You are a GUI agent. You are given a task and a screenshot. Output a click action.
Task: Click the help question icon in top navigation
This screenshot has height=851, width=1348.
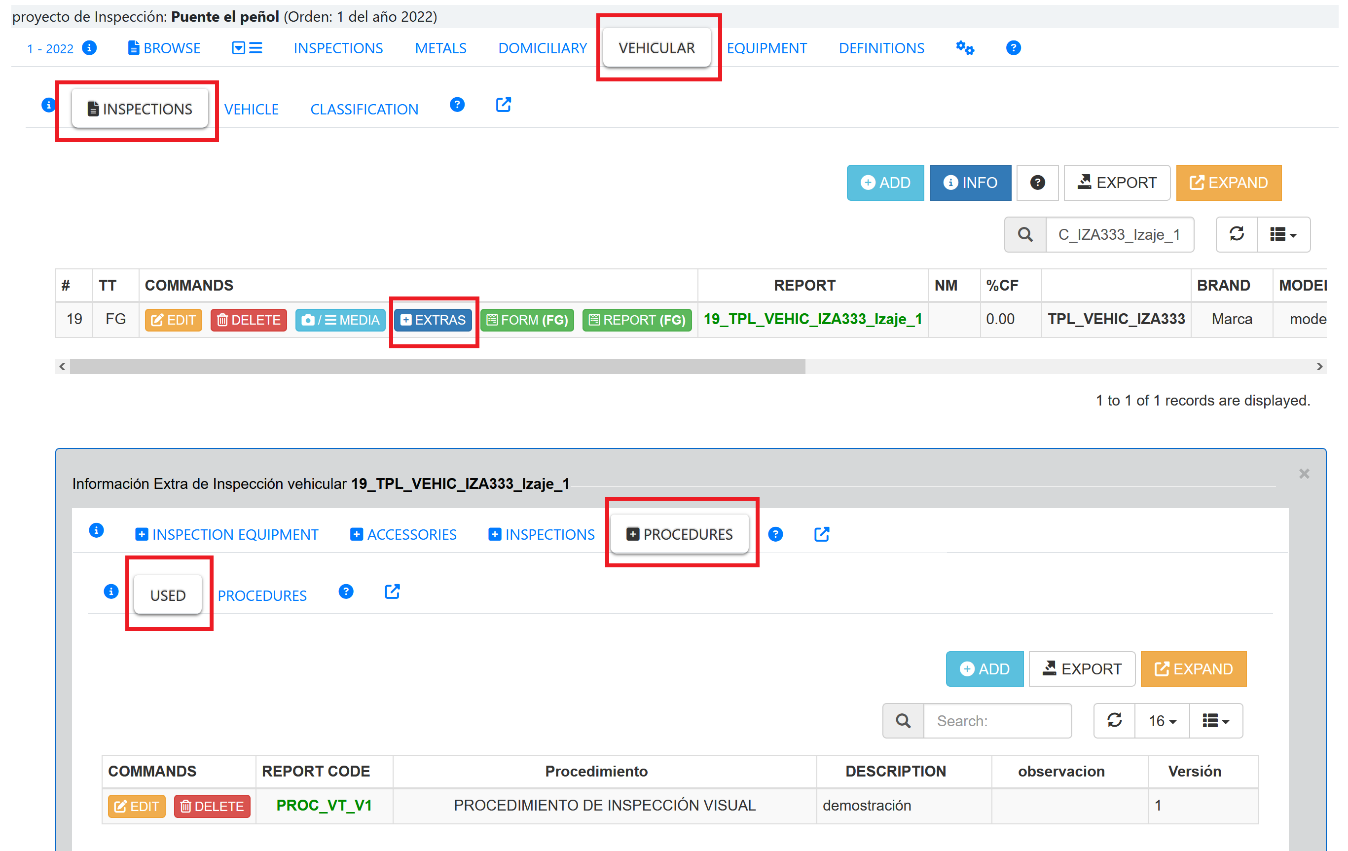[1013, 48]
